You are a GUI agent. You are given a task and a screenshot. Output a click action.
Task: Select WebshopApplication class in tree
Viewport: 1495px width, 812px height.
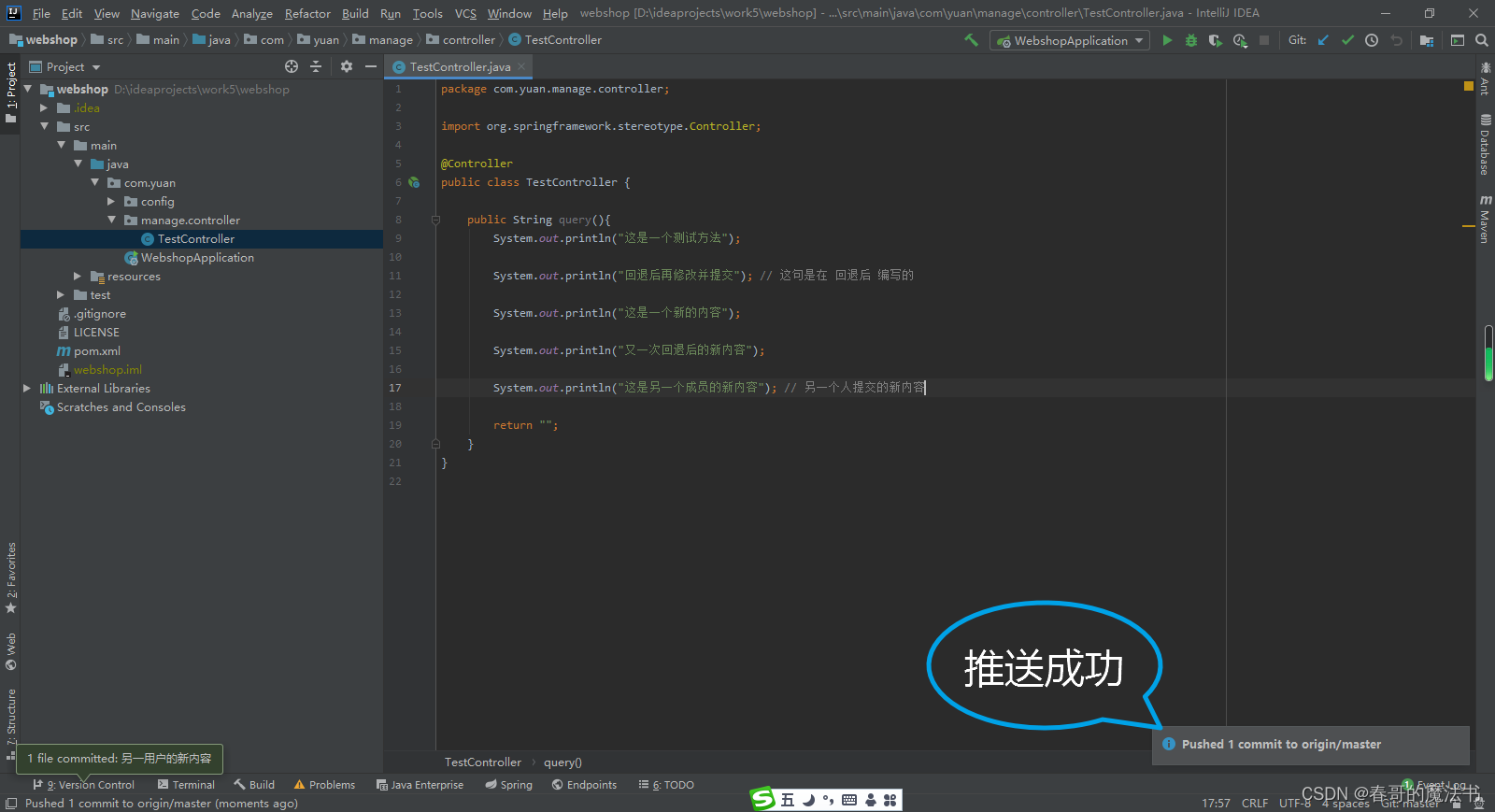(197, 258)
